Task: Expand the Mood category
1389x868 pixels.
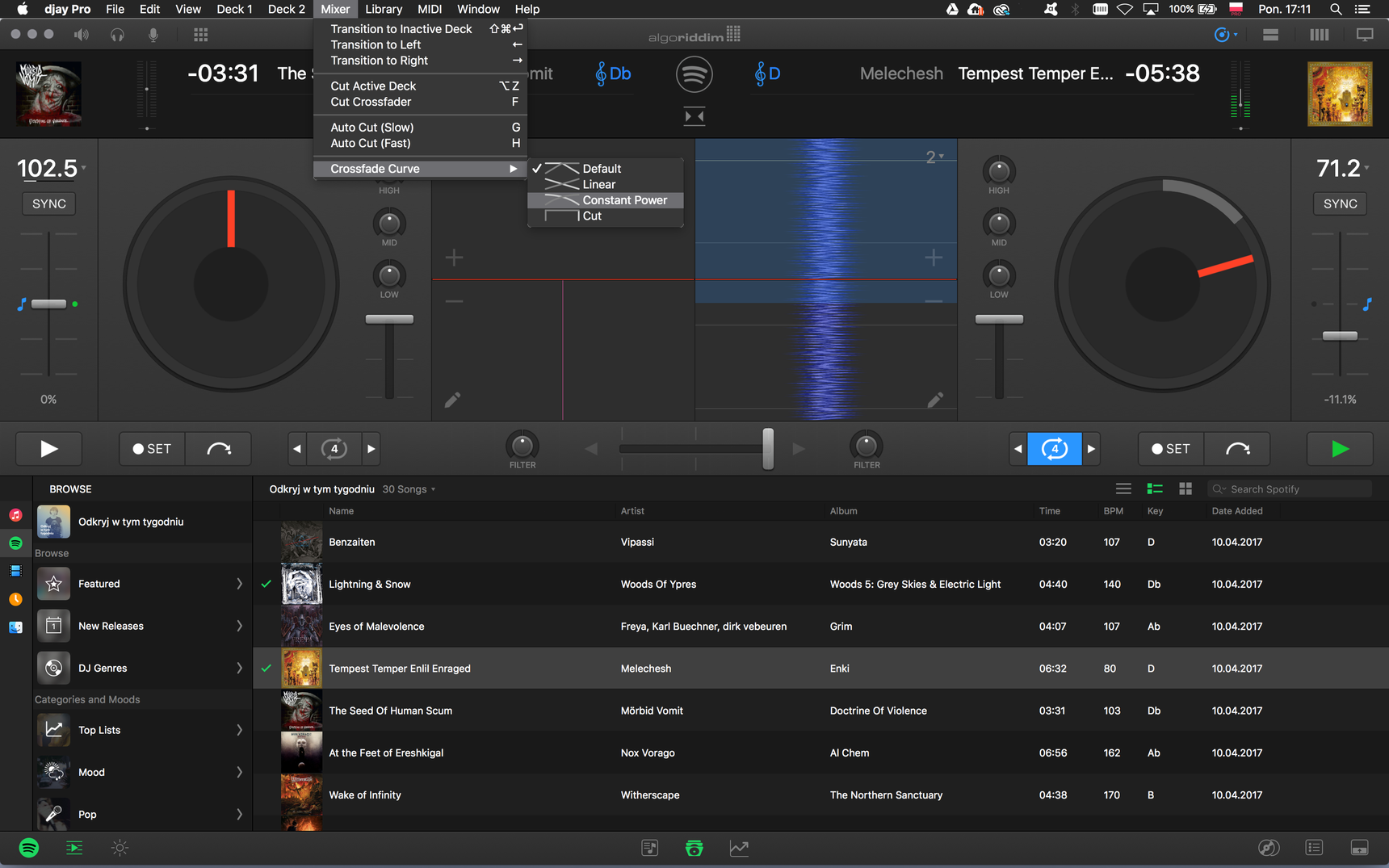Action: pos(239,772)
